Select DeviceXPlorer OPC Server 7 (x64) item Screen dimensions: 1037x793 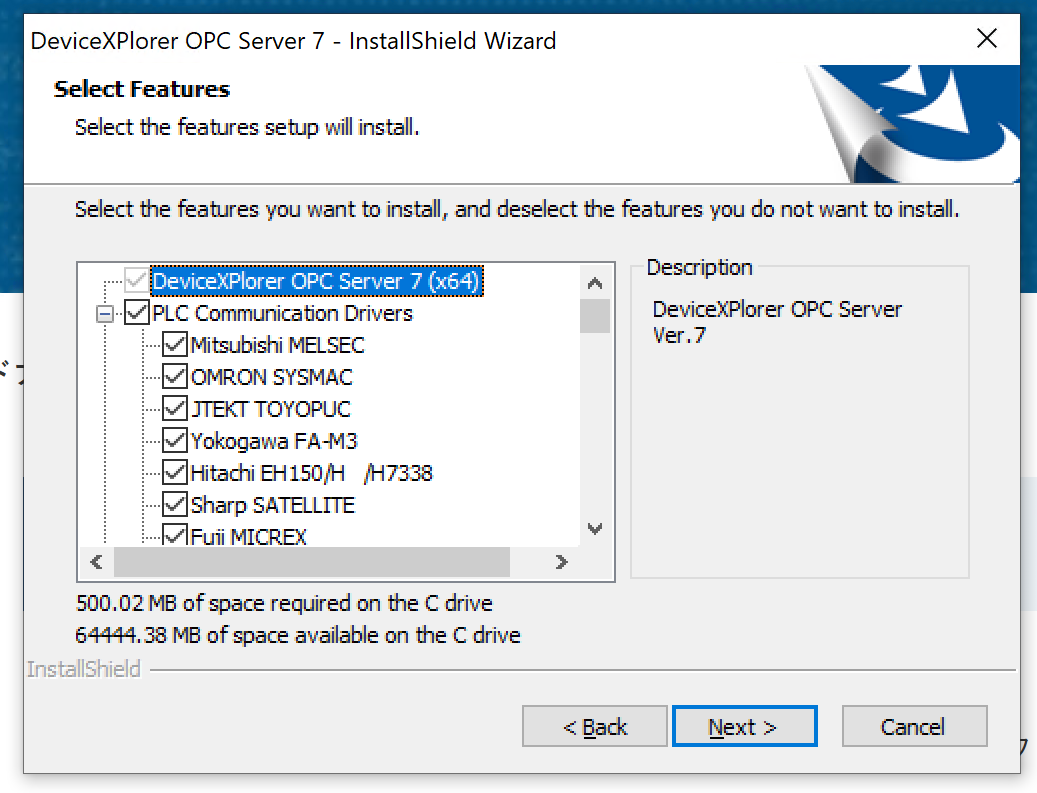(x=317, y=281)
